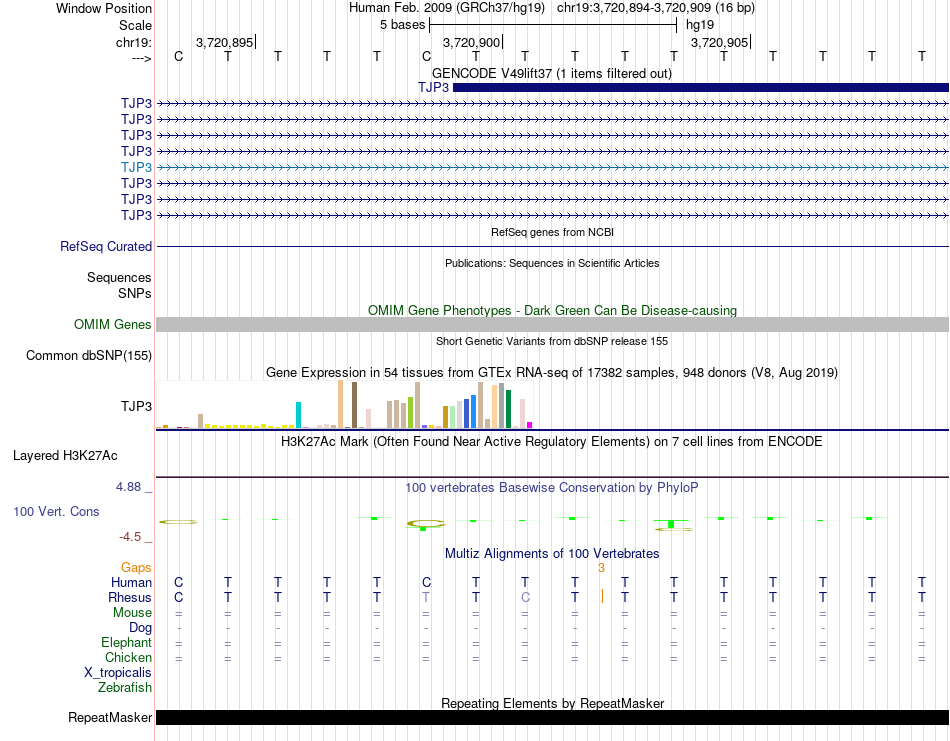Click the Window Position track label
Image resolution: width=950 pixels, height=741 pixels.
104,8
